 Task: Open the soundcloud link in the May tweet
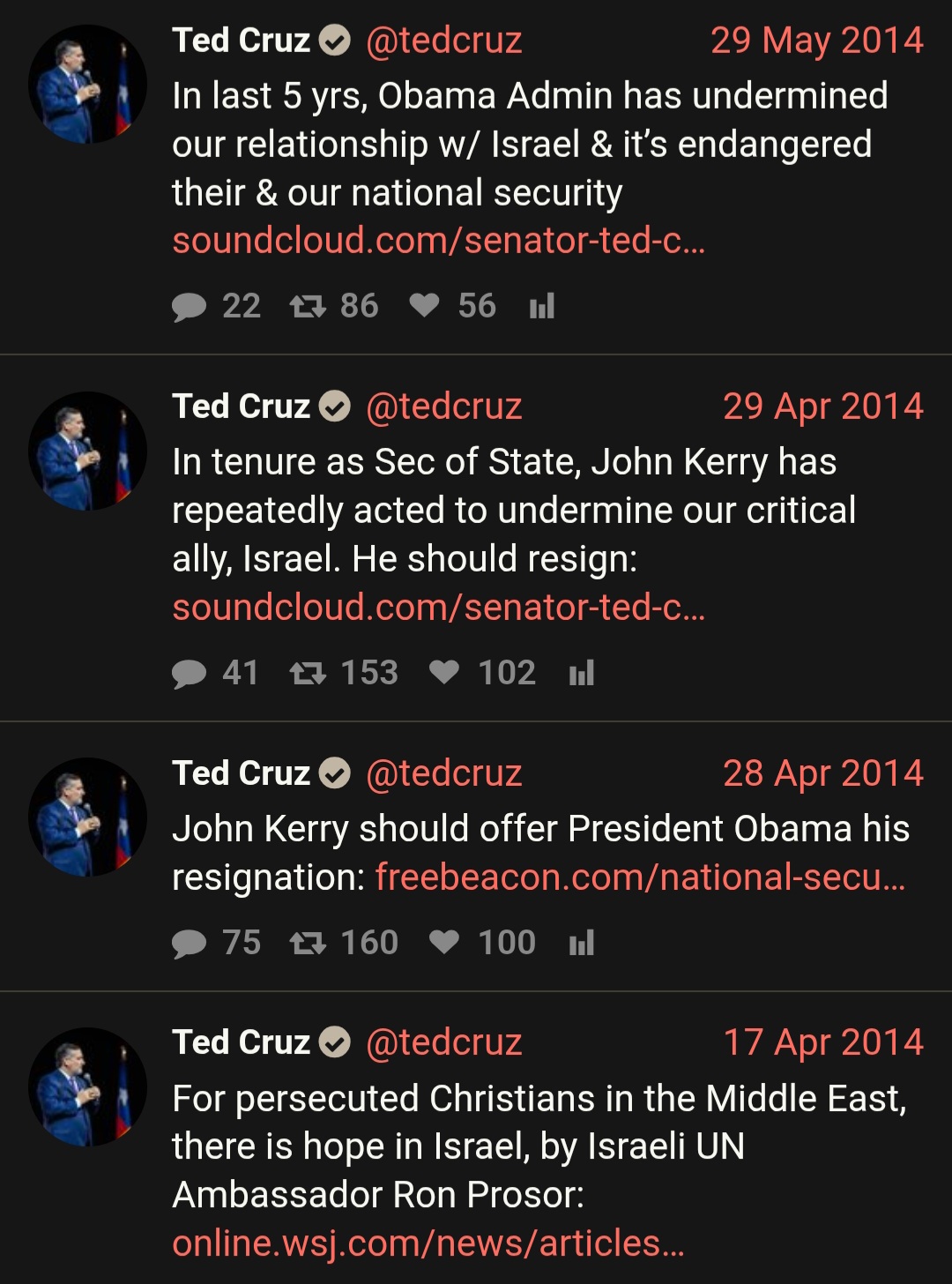439,241
